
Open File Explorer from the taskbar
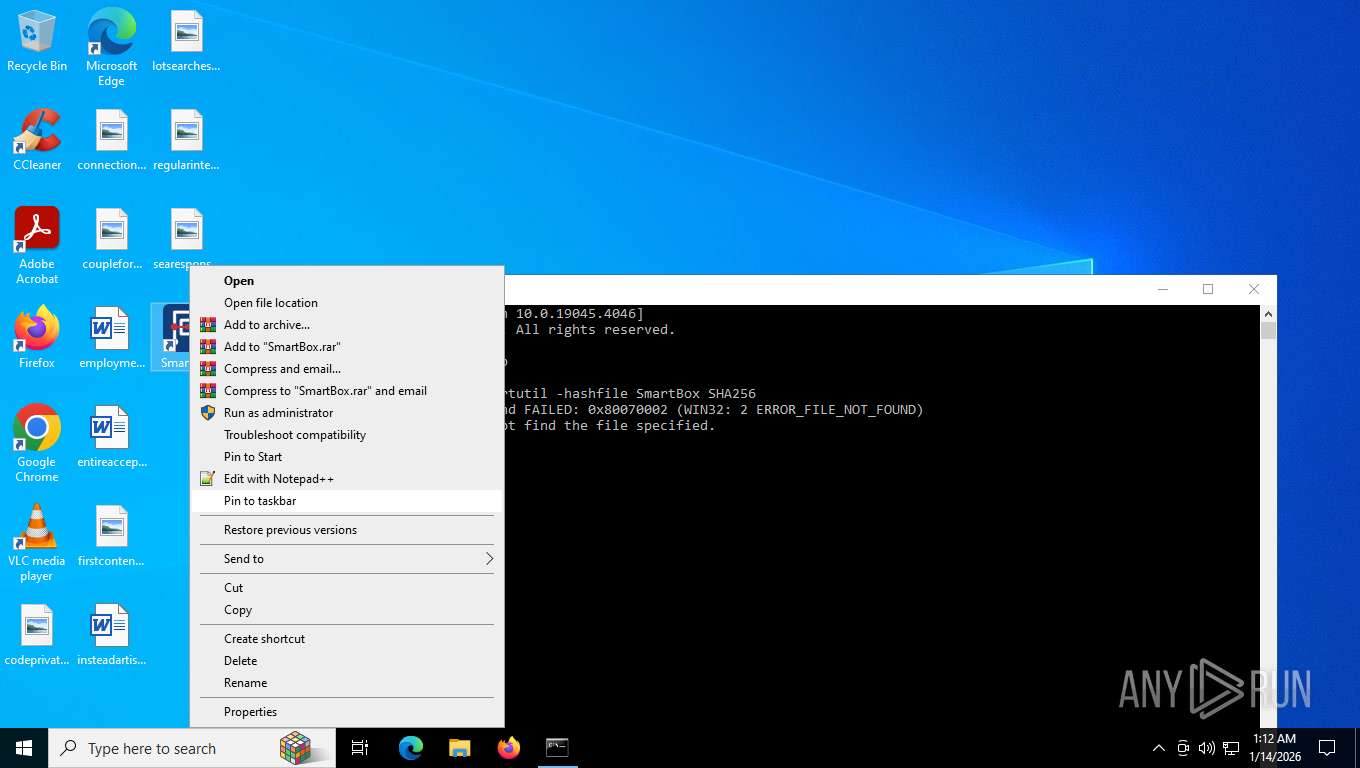459,748
